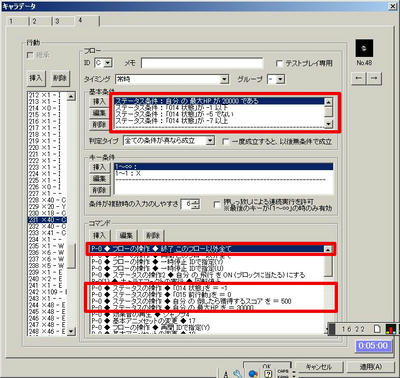Image resolution: width=400 pixels, height=378 pixels.
Task: Click 挿入 button in 行動 section
Action: coord(36,78)
